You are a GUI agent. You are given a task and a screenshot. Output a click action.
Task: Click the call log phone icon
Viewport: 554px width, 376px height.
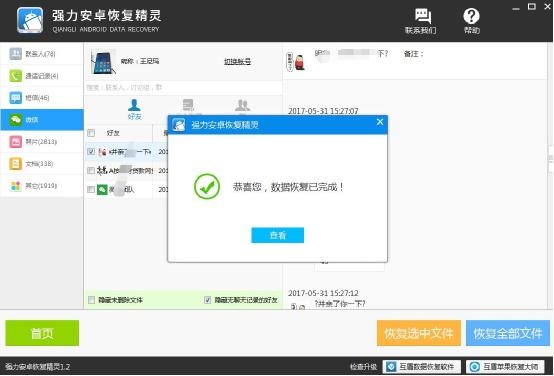[x=16, y=76]
